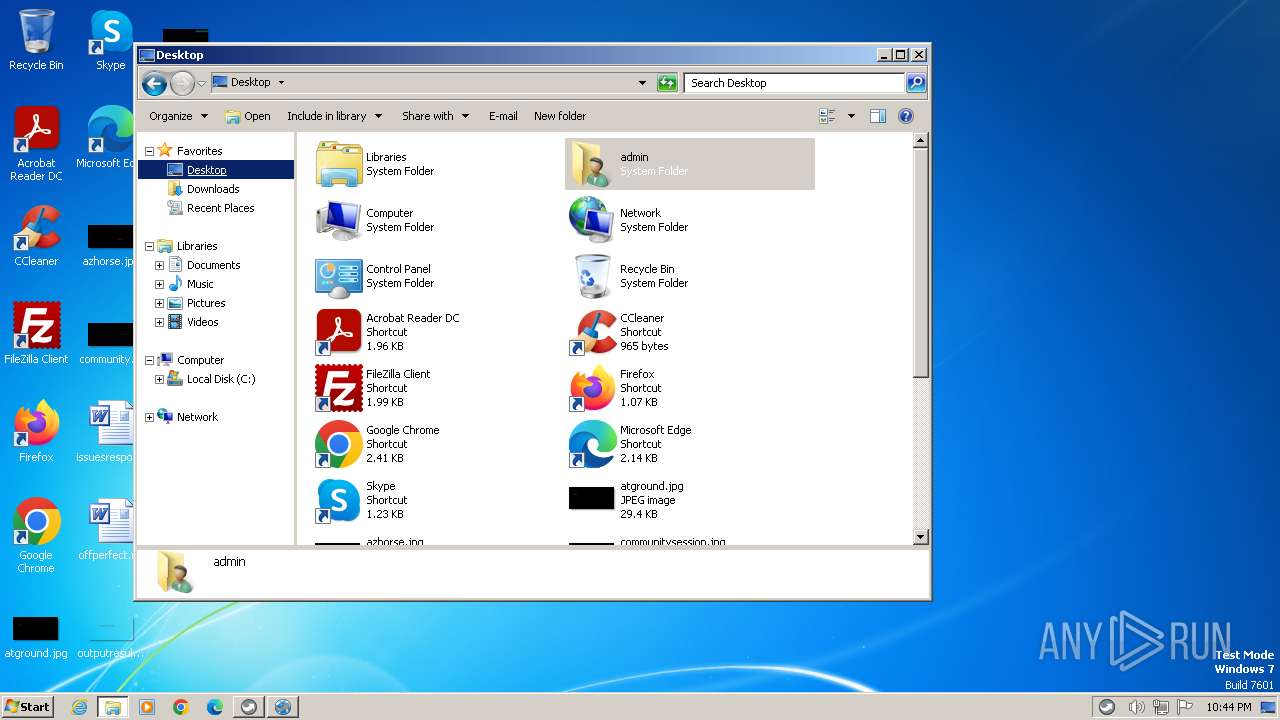Select Downloads in Favorites
Screen dimensions: 1280x720
[213, 189]
